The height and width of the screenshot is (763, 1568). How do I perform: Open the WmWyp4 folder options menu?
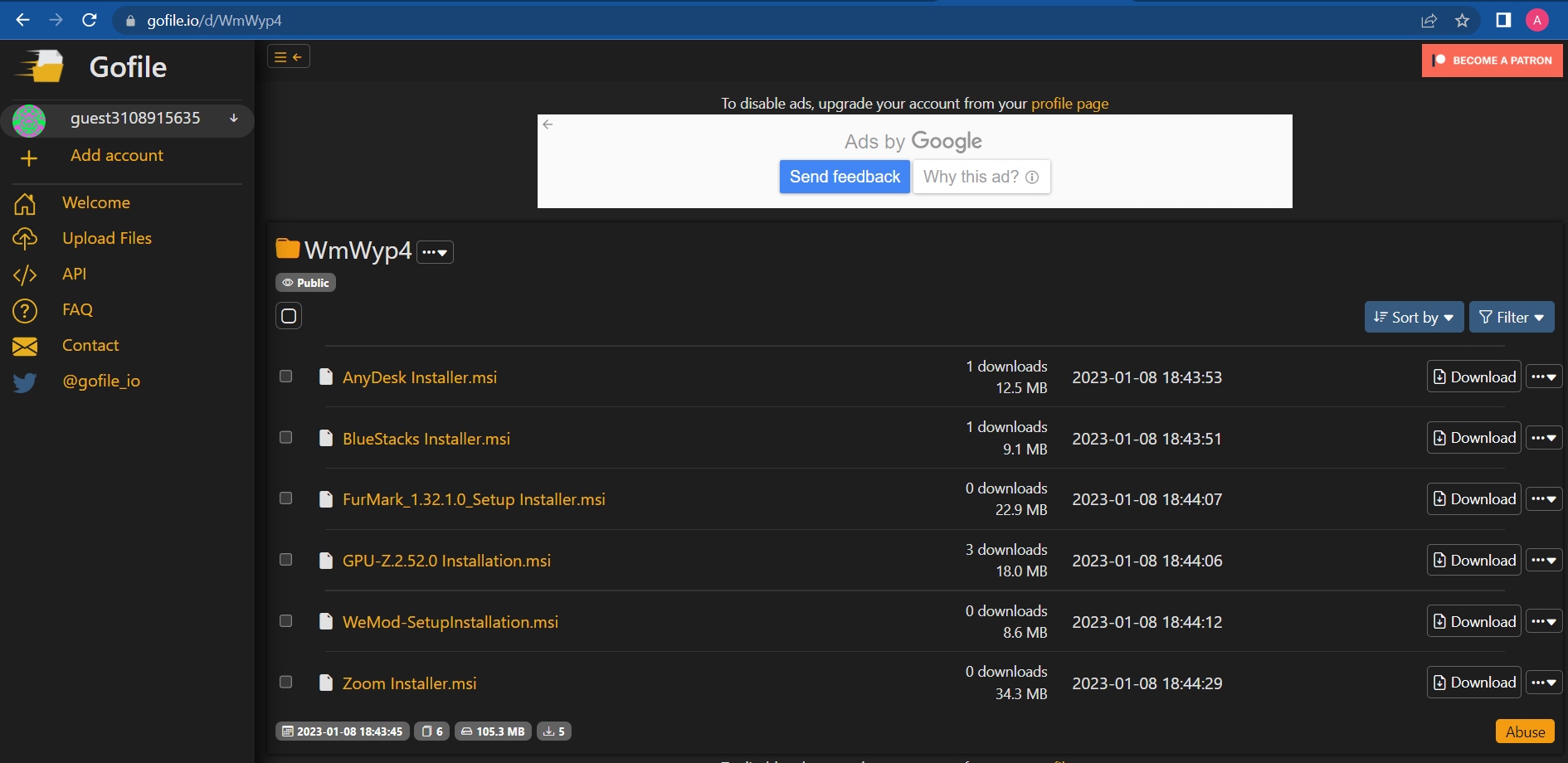(435, 251)
